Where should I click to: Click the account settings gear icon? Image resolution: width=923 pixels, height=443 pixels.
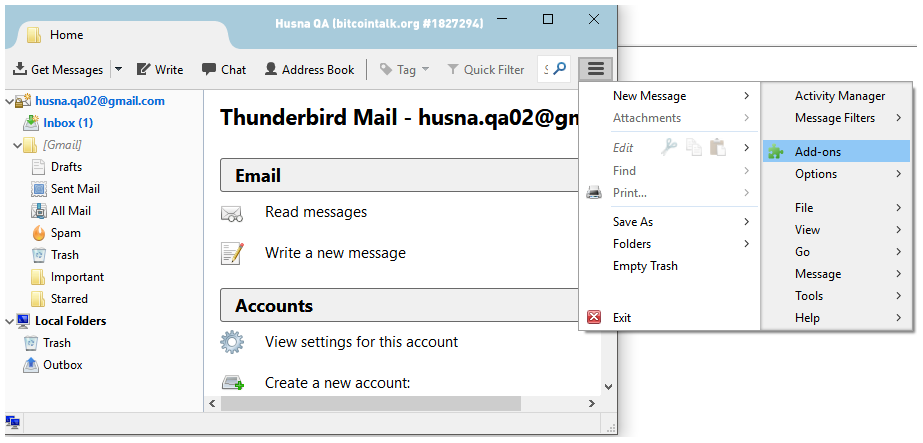(232, 342)
